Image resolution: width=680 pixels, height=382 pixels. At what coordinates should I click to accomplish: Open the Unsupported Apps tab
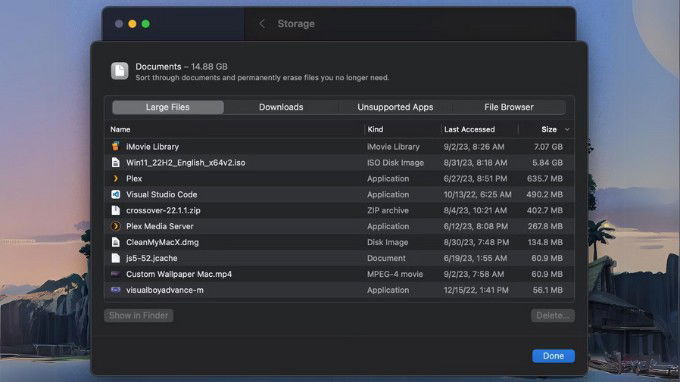pos(395,107)
